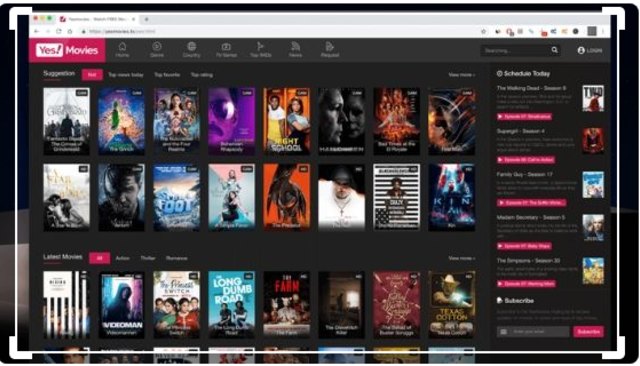This screenshot has height=366, width=640.
Task: Bookmark this page with the star icon
Action: point(484,31)
